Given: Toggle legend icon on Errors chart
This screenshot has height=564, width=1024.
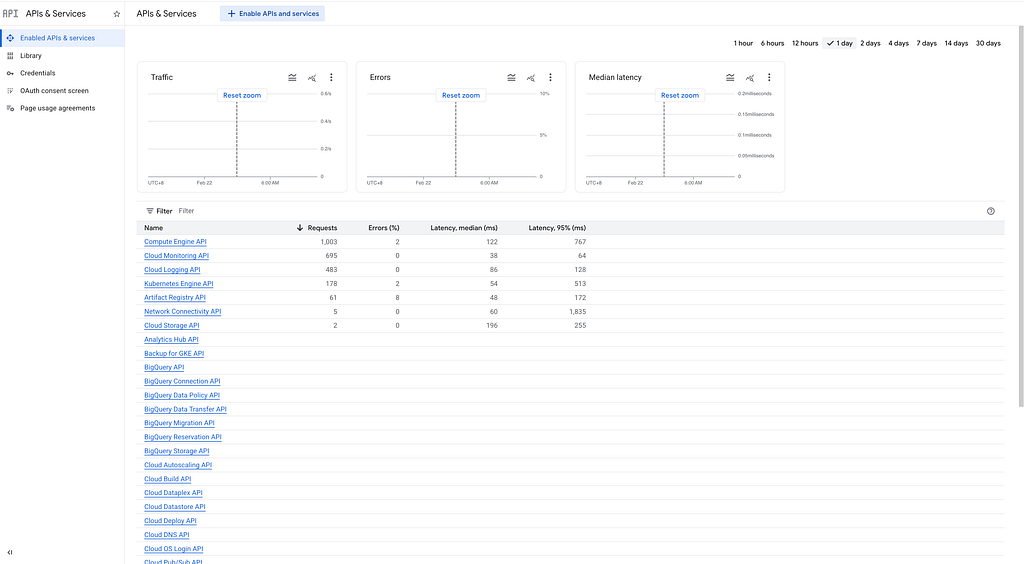Looking at the screenshot, I should pos(511,77).
